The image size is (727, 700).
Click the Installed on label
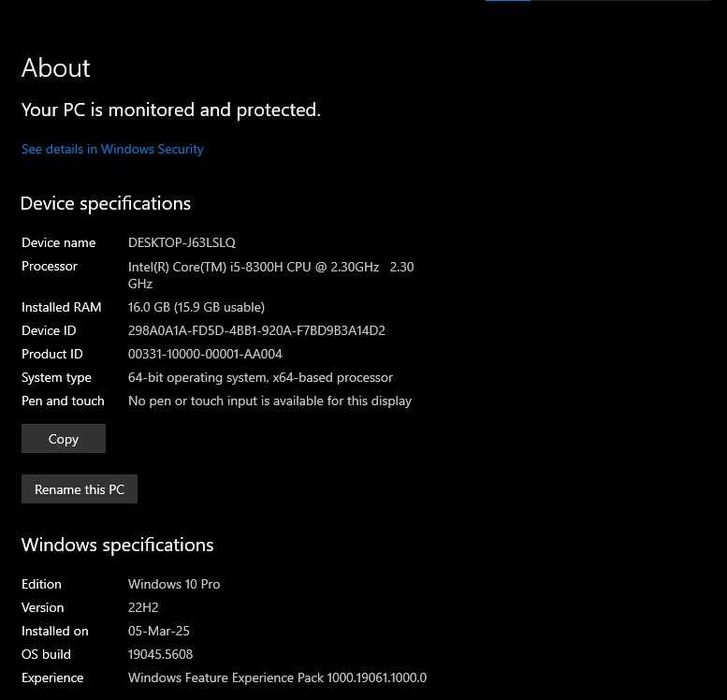pos(55,631)
